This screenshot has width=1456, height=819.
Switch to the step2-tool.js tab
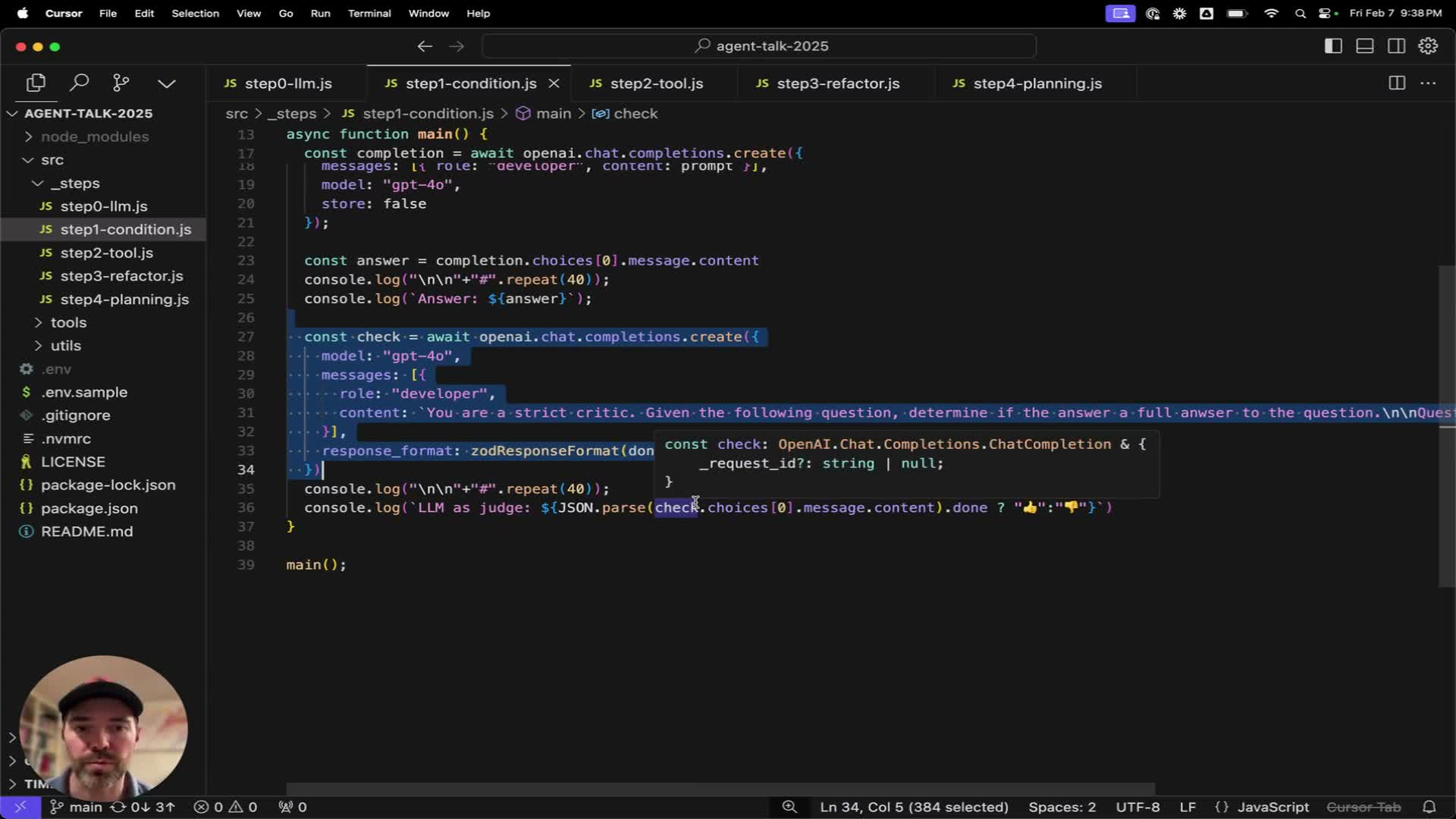click(655, 83)
